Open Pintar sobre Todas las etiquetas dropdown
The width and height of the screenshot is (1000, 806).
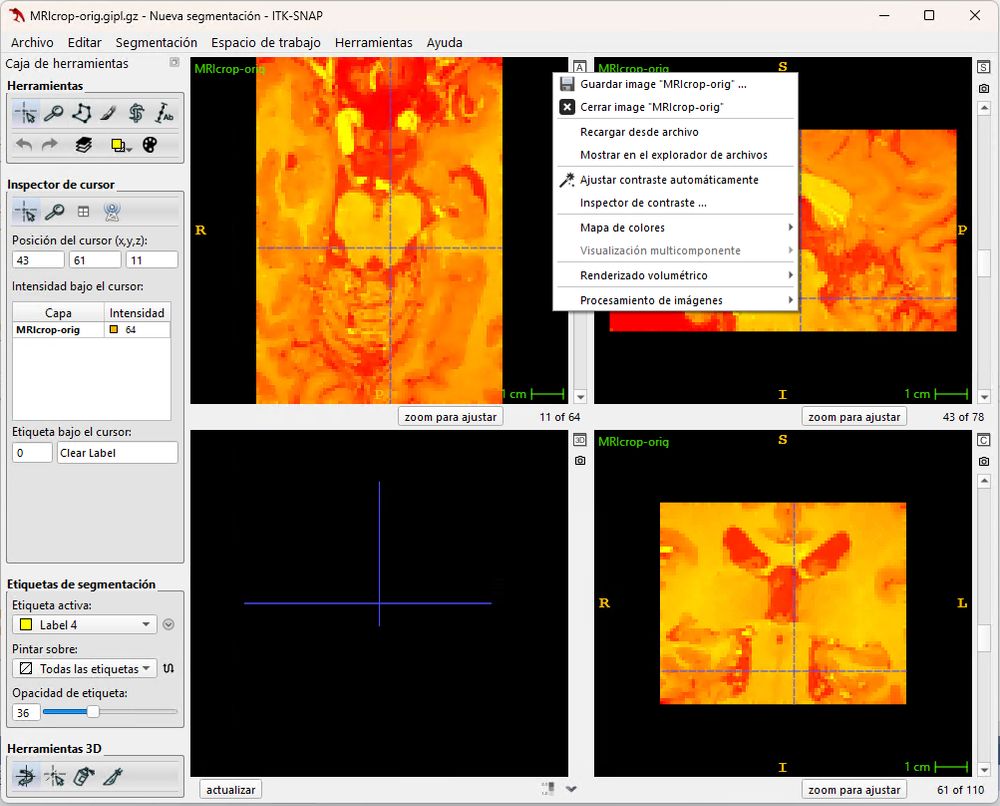point(84,669)
